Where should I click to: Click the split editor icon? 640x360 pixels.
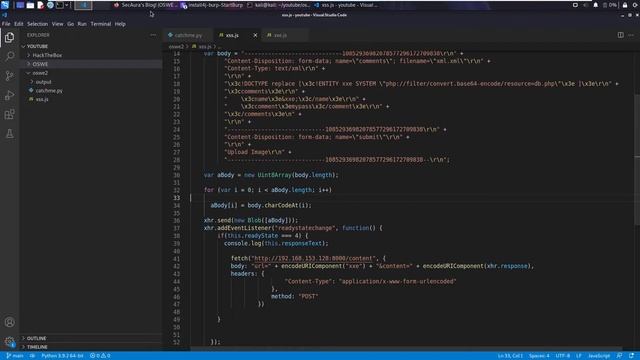[x=620, y=35]
